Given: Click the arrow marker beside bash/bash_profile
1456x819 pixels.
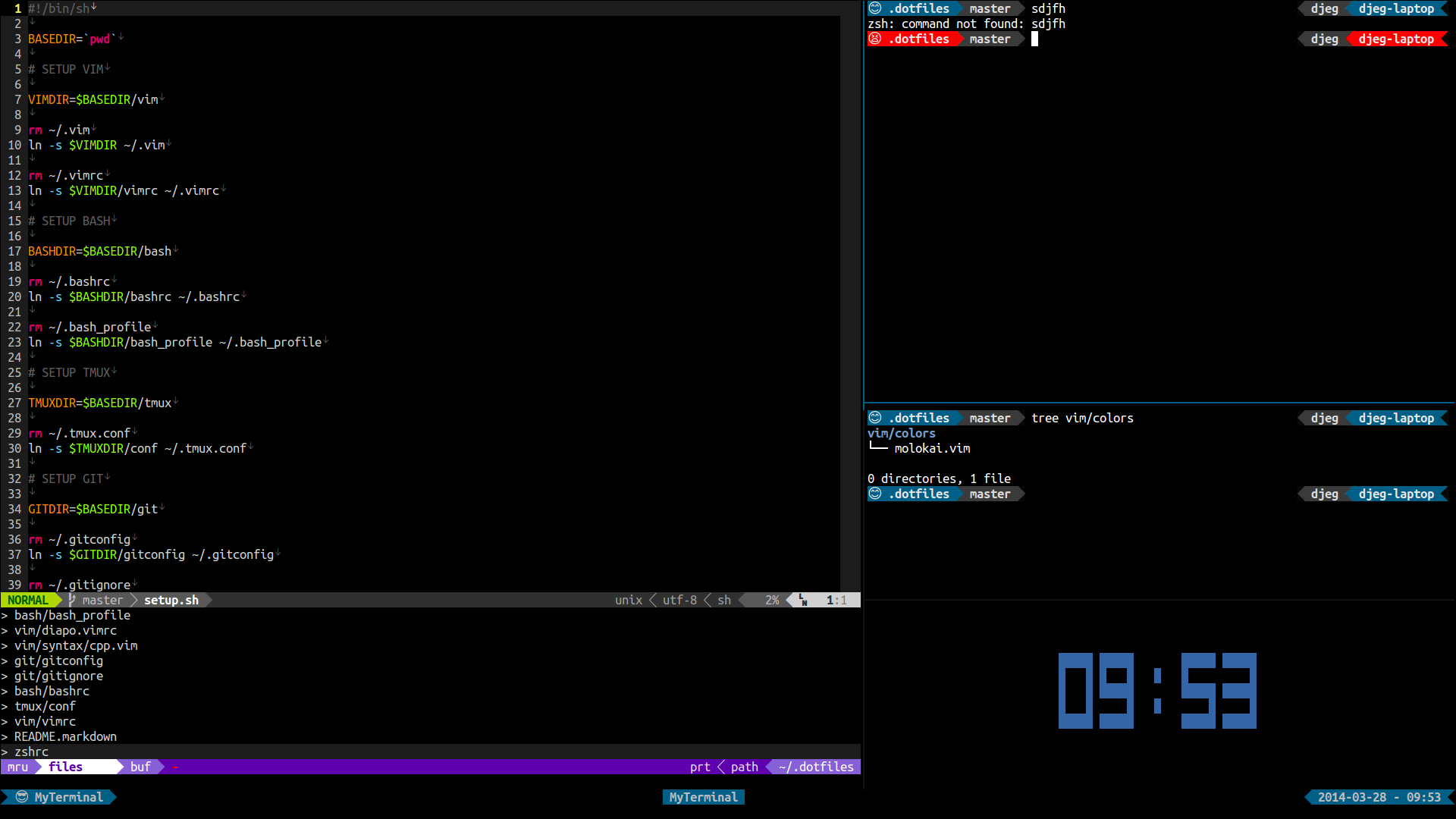Looking at the screenshot, I should pyautogui.click(x=5, y=615).
